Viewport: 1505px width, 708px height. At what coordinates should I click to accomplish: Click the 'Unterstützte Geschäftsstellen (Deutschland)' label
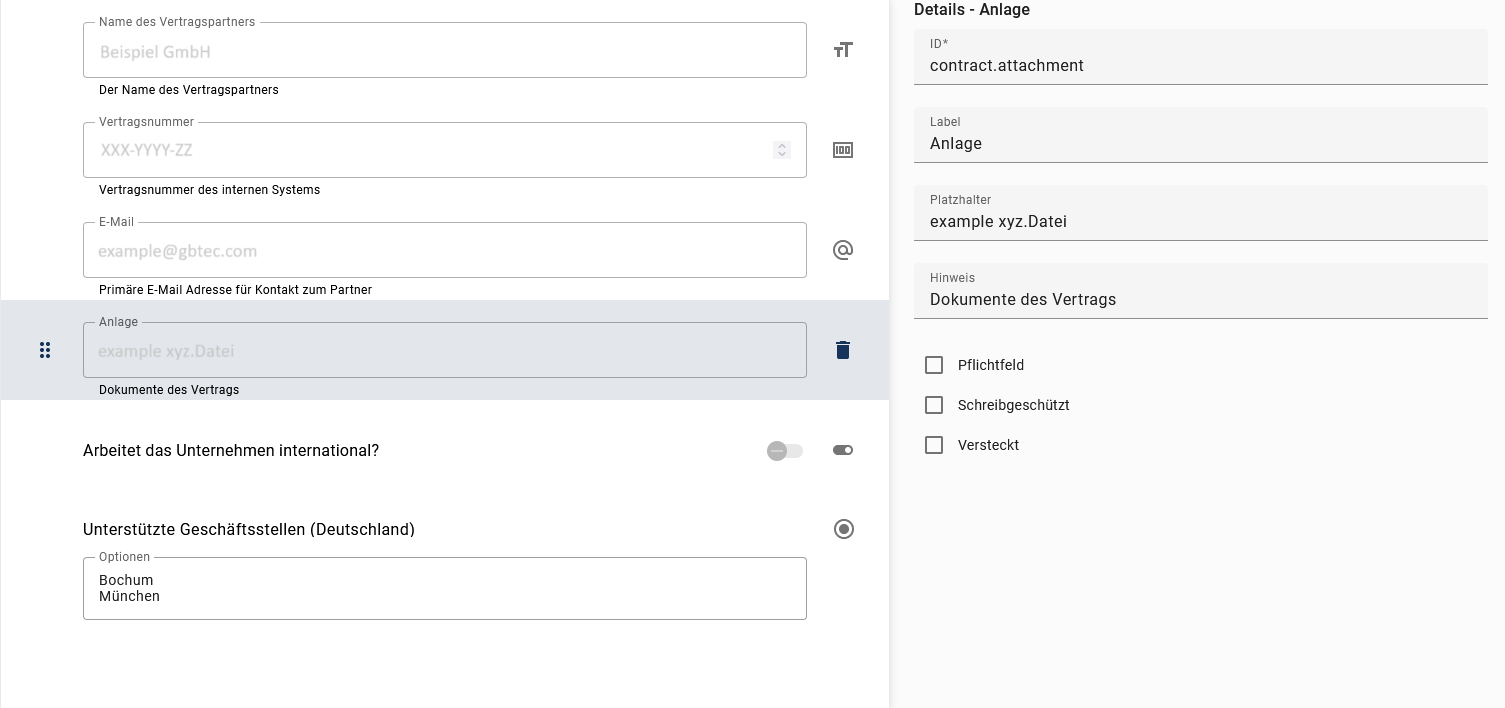[x=249, y=529]
